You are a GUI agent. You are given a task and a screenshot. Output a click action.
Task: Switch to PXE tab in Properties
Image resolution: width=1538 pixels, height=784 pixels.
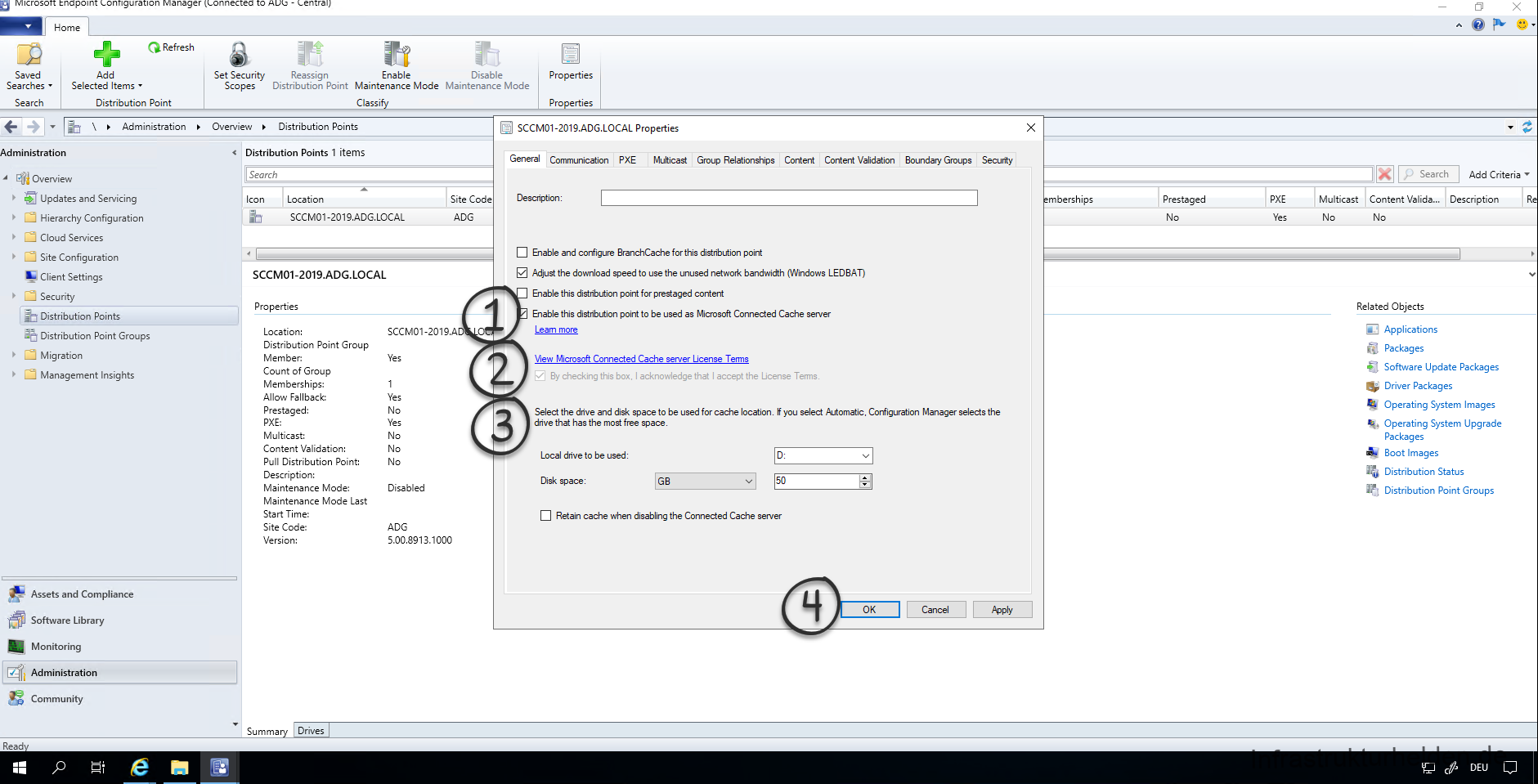(x=628, y=160)
